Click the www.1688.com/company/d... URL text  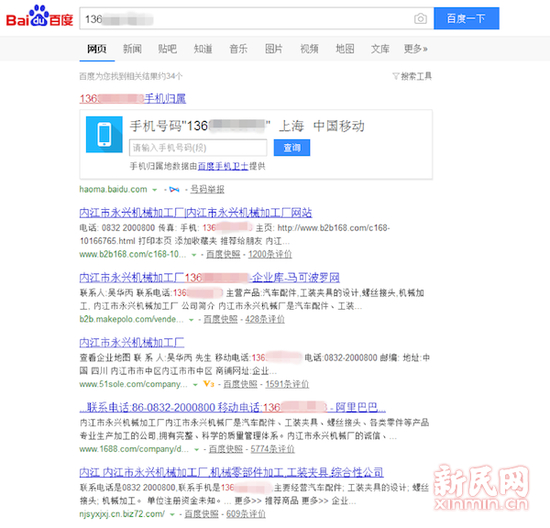[134, 449]
